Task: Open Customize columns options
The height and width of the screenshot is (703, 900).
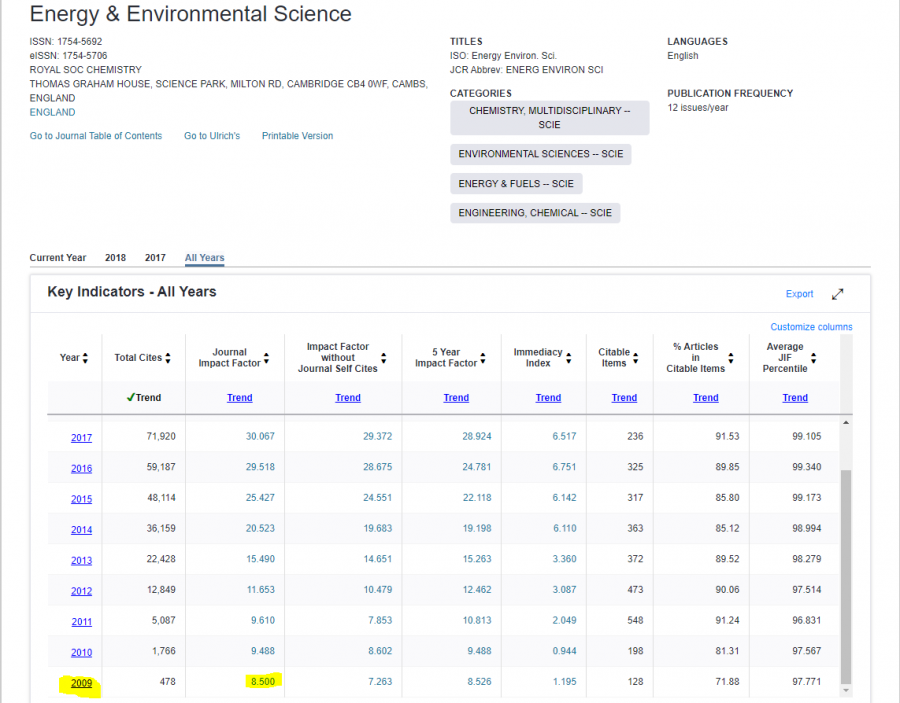Action: click(x=811, y=327)
